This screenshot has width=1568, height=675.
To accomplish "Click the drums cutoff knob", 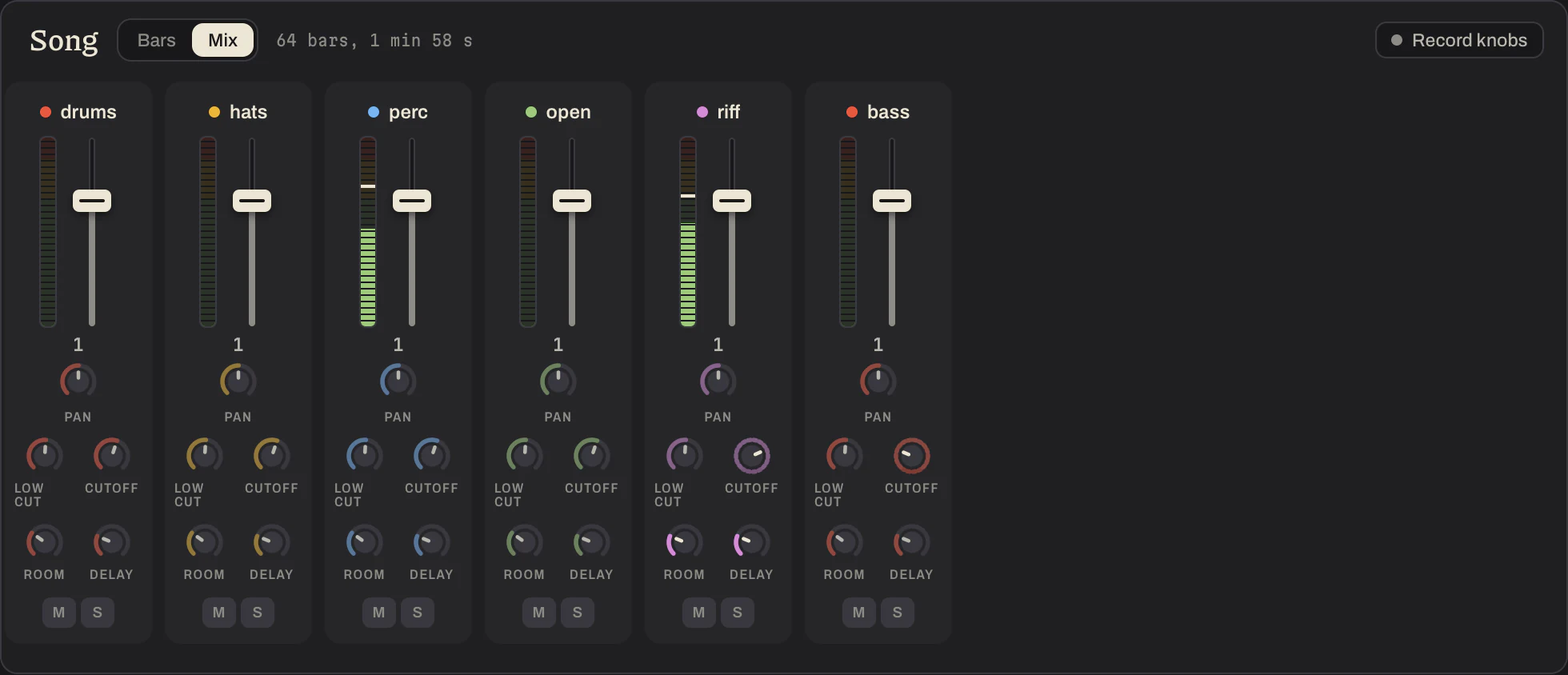I will (111, 456).
